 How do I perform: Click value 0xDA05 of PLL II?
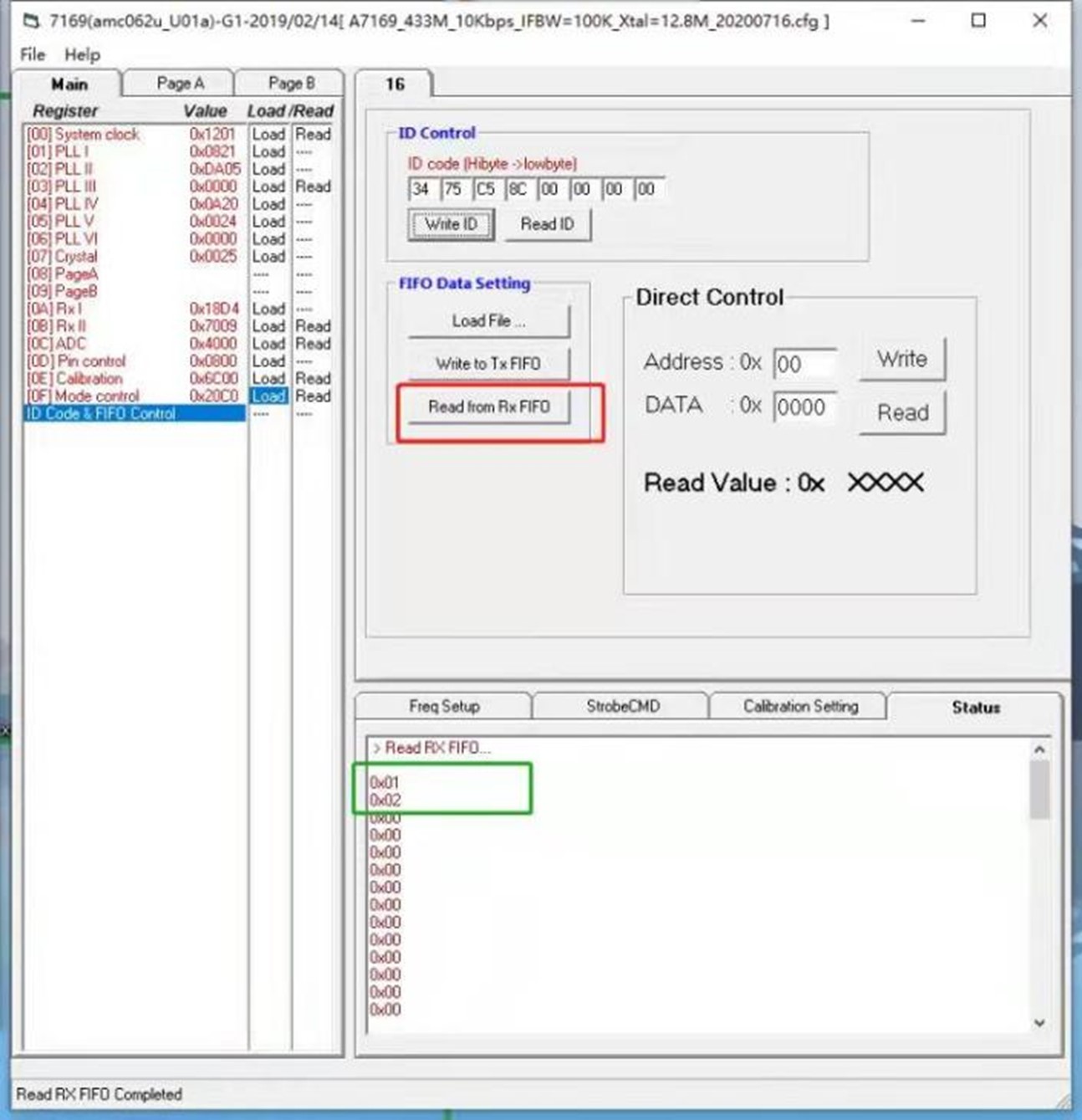pyautogui.click(x=214, y=169)
